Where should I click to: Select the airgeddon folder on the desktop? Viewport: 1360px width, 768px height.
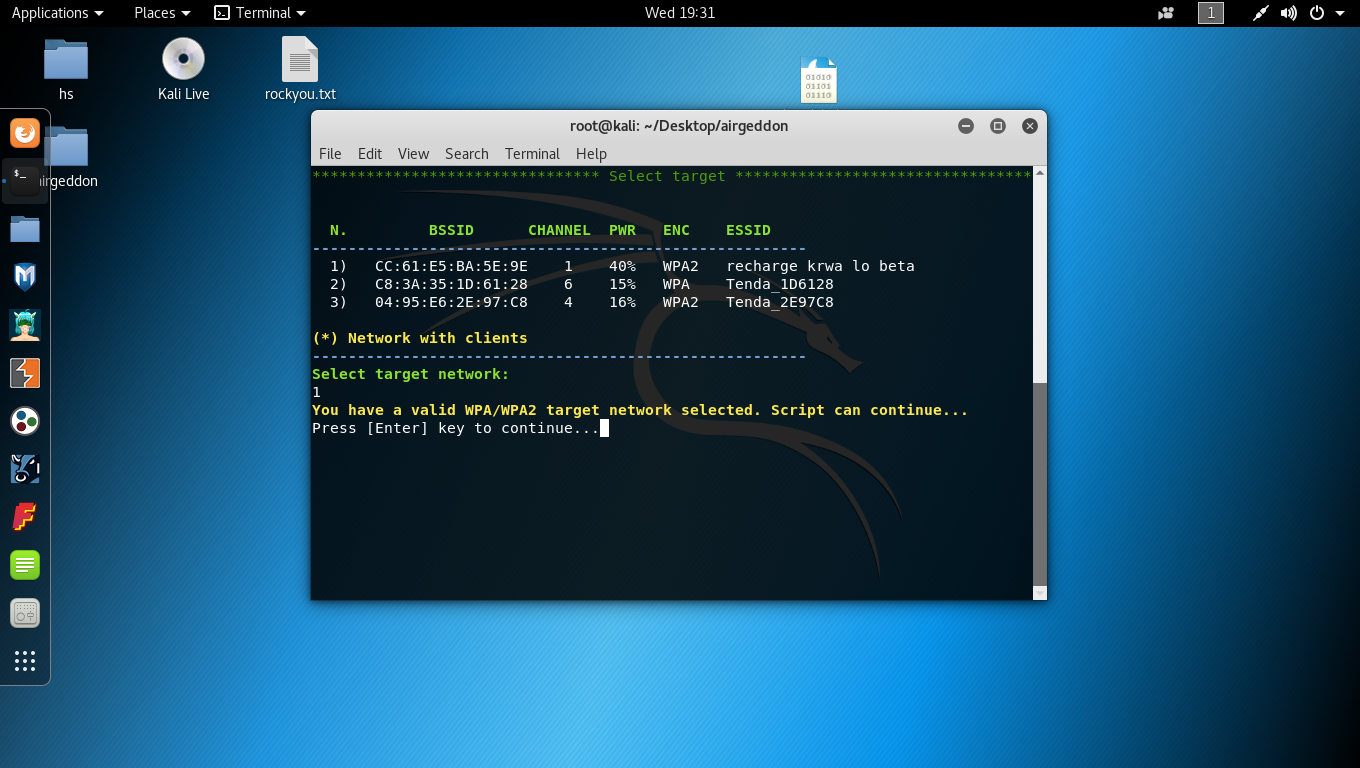pos(67,158)
